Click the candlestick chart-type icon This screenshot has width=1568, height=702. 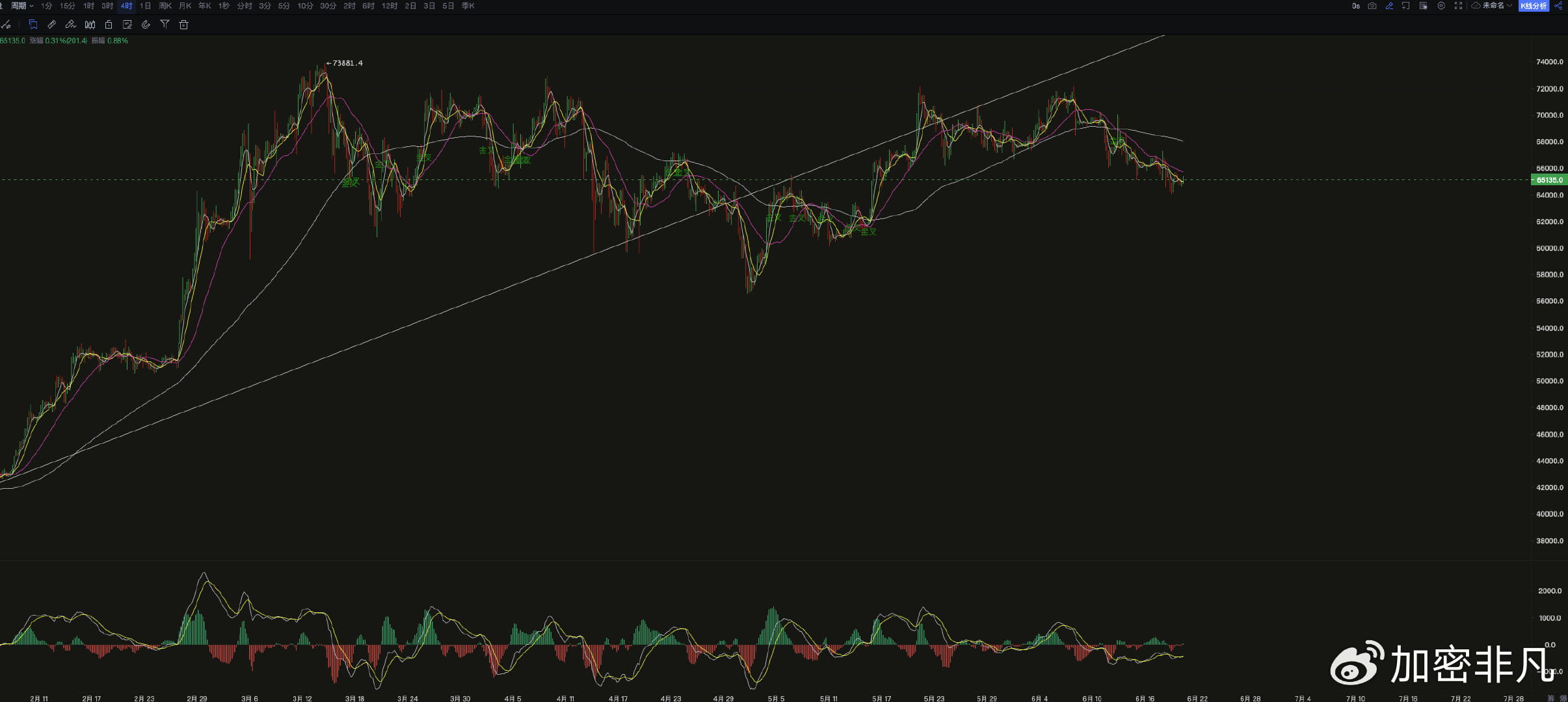coord(90,25)
